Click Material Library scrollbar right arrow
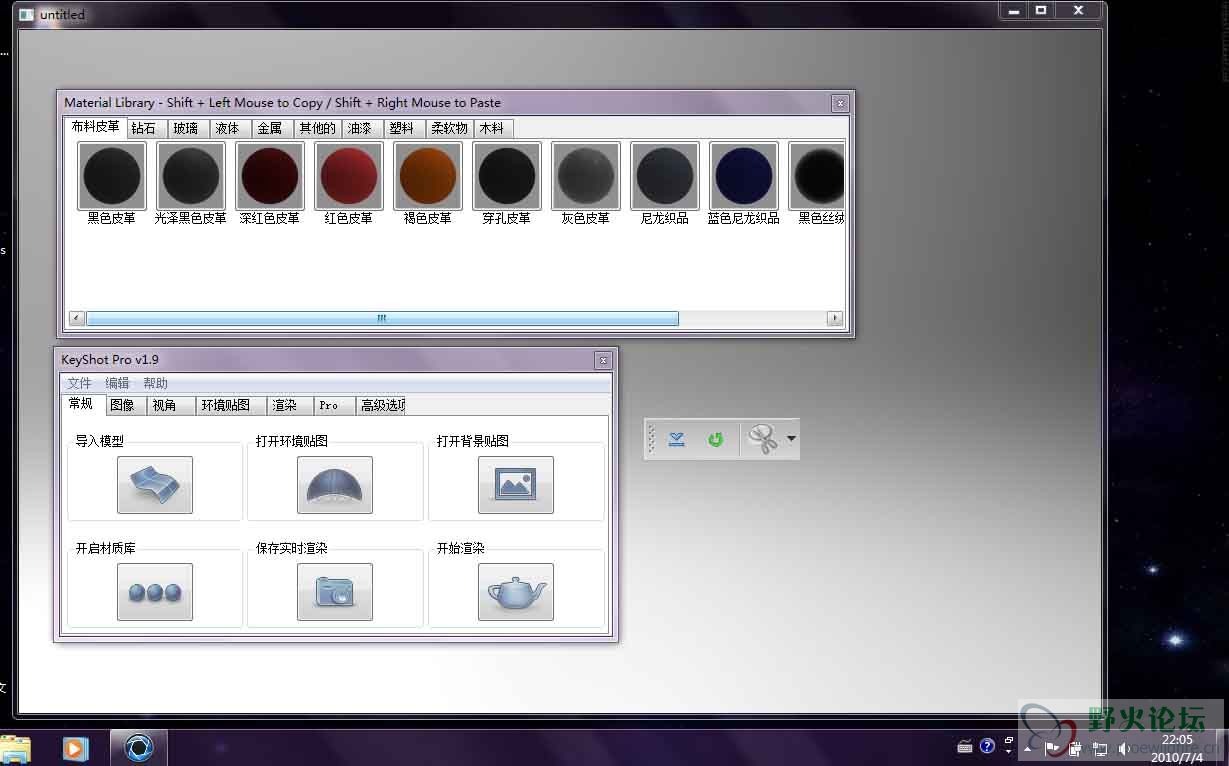Viewport: 1229px width, 766px height. 835,318
